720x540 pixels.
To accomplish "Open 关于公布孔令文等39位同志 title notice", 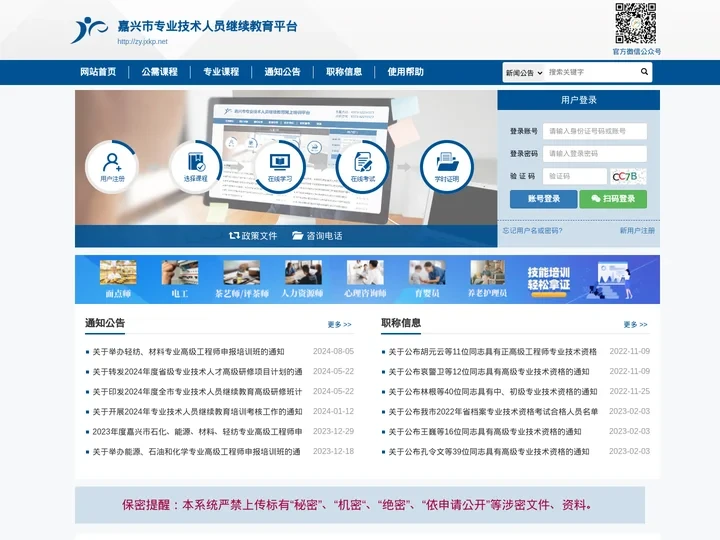I will click(x=489, y=452).
